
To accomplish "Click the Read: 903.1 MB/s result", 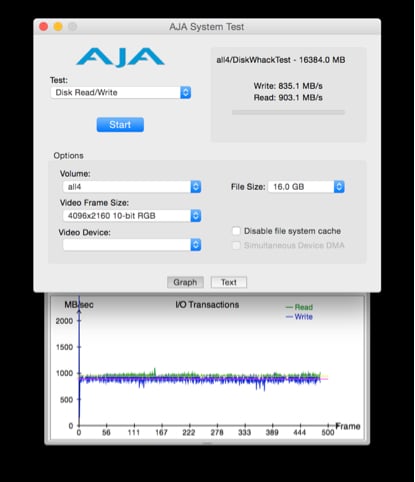I will [x=288, y=98].
